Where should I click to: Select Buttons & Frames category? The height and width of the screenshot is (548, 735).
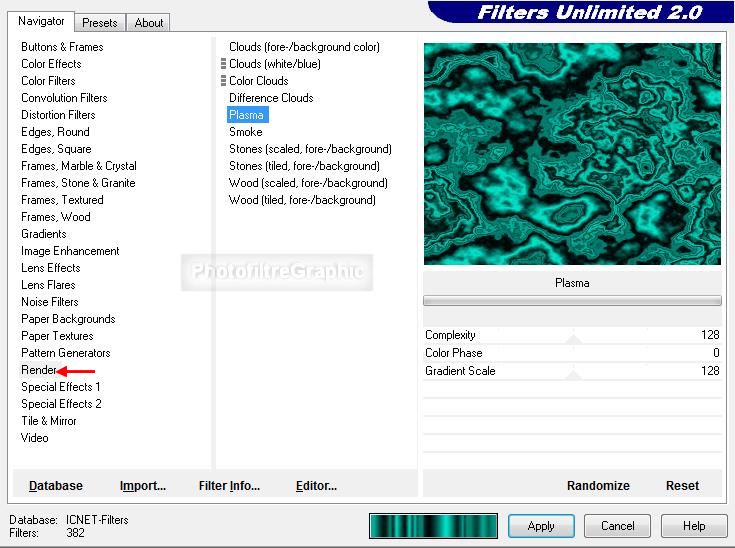62,47
